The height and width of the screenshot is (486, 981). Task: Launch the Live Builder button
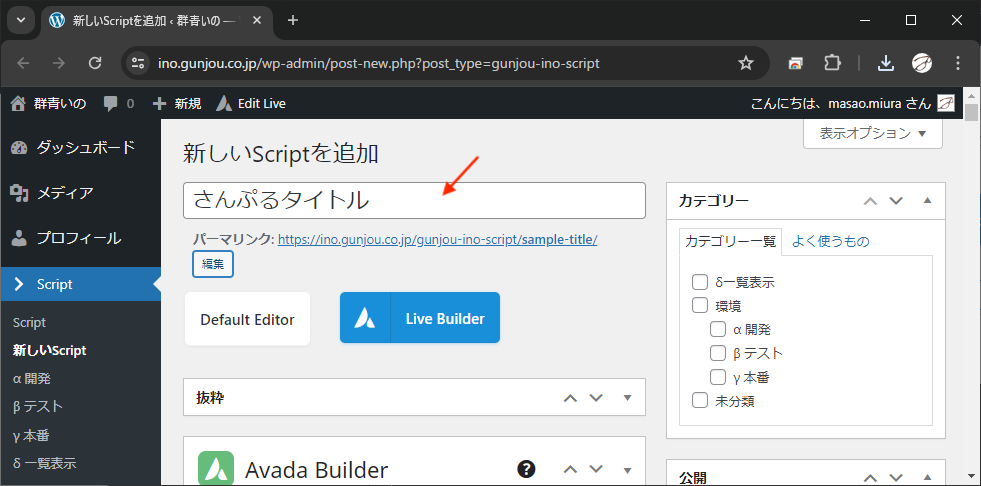(x=420, y=319)
